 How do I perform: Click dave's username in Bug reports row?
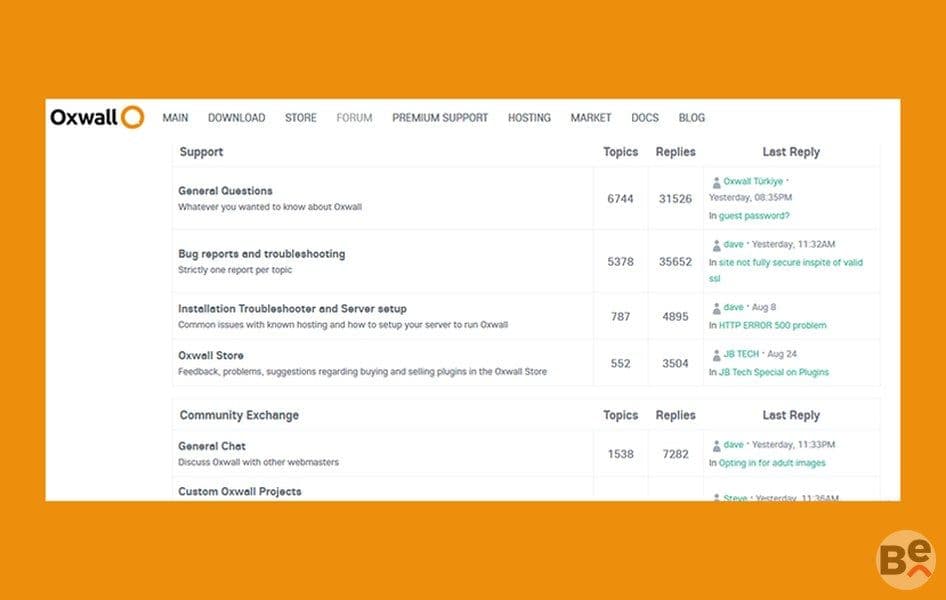(733, 244)
